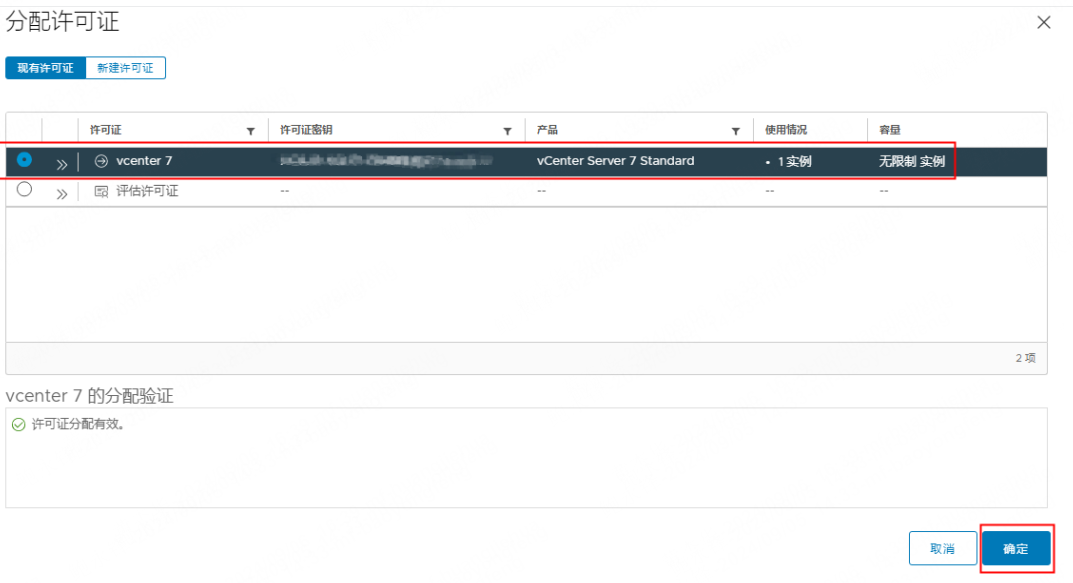The height and width of the screenshot is (583, 1073).
Task: Click the 产品 column header
Action: (547, 130)
